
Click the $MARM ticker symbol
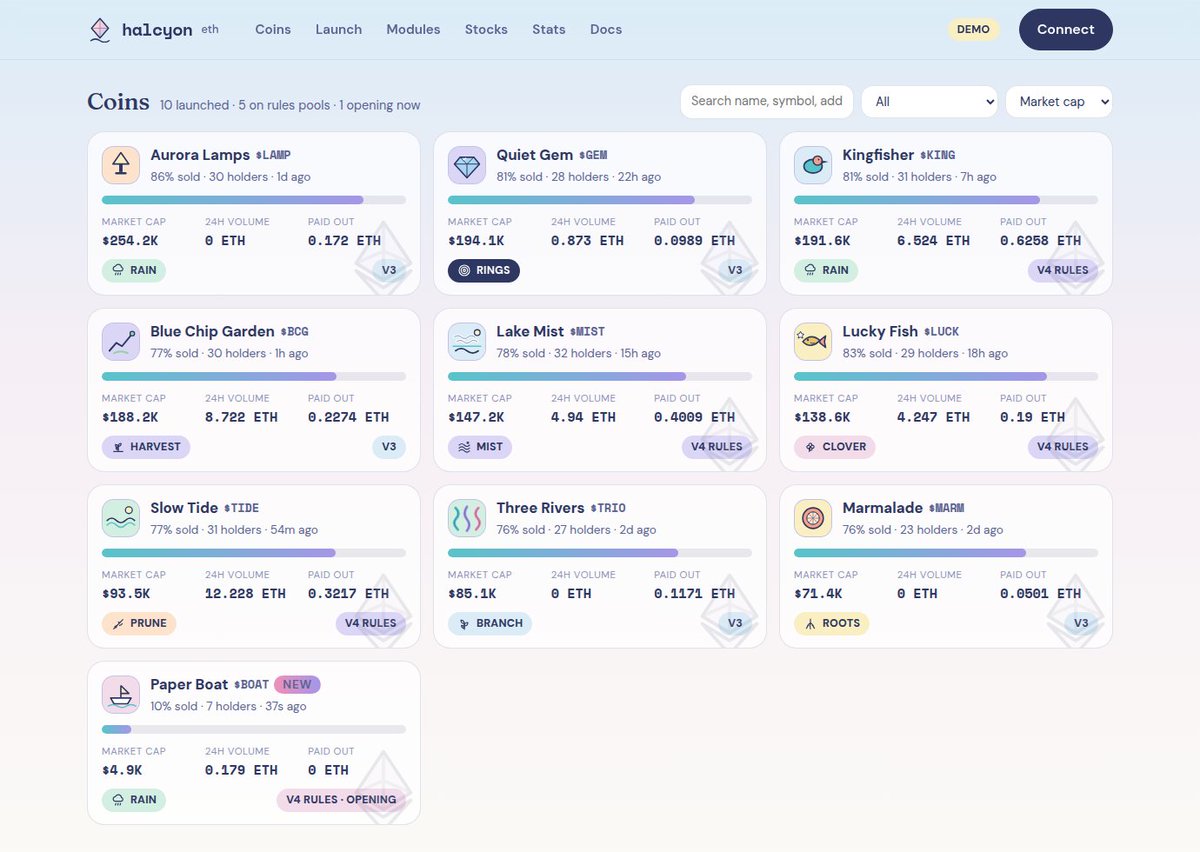[946, 509]
